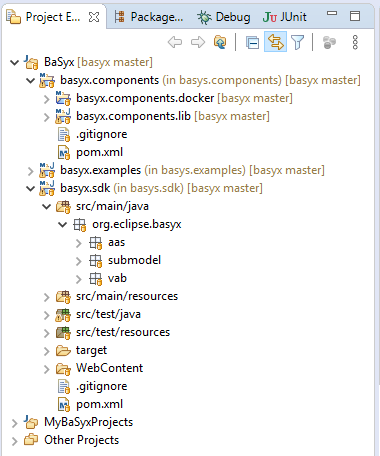The width and height of the screenshot is (380, 456).
Task: Click the vab package icon
Action: [x=96, y=279]
